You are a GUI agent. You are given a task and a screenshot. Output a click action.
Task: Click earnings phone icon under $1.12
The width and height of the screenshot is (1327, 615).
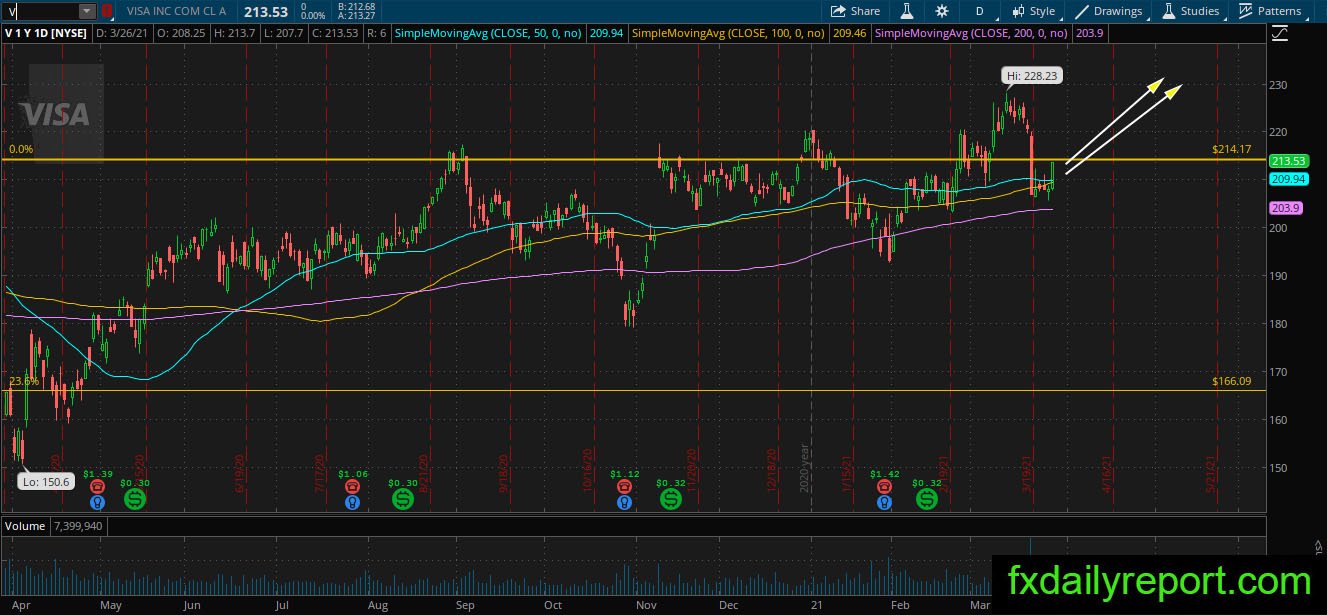pos(624,486)
